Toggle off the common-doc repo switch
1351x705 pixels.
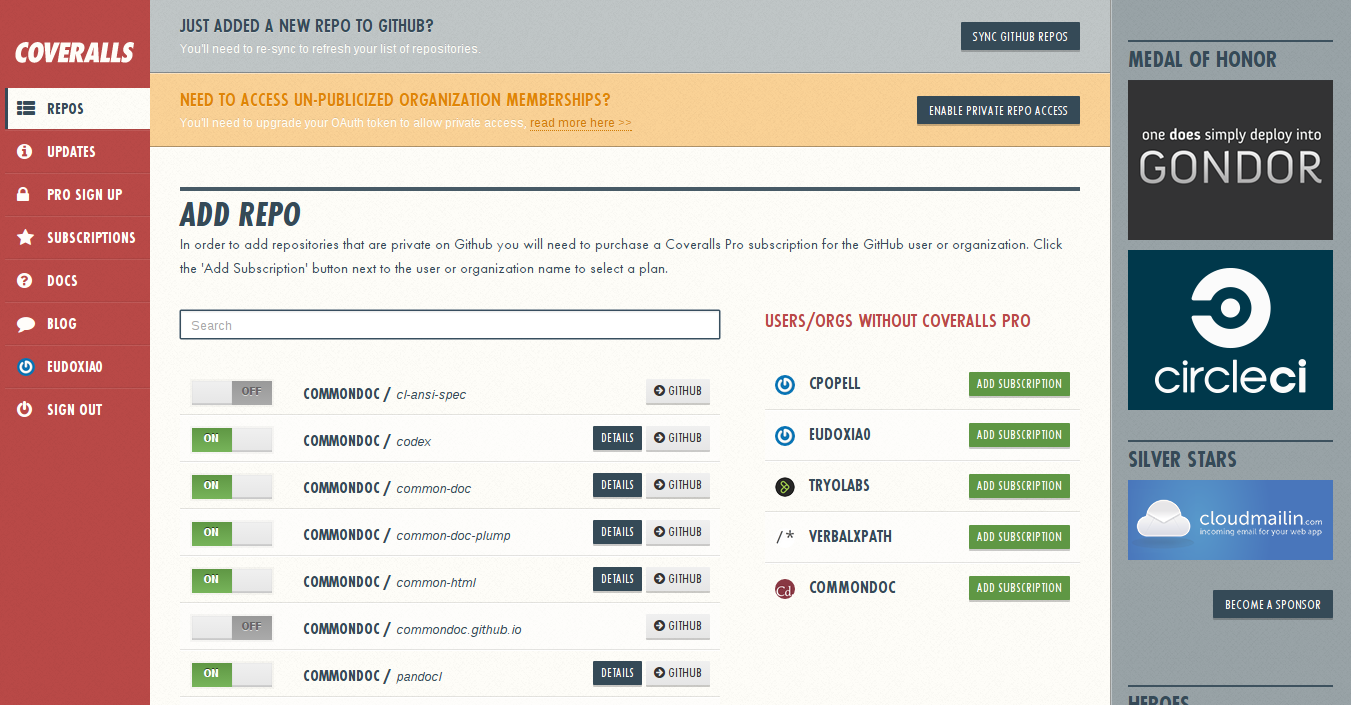[x=232, y=486]
